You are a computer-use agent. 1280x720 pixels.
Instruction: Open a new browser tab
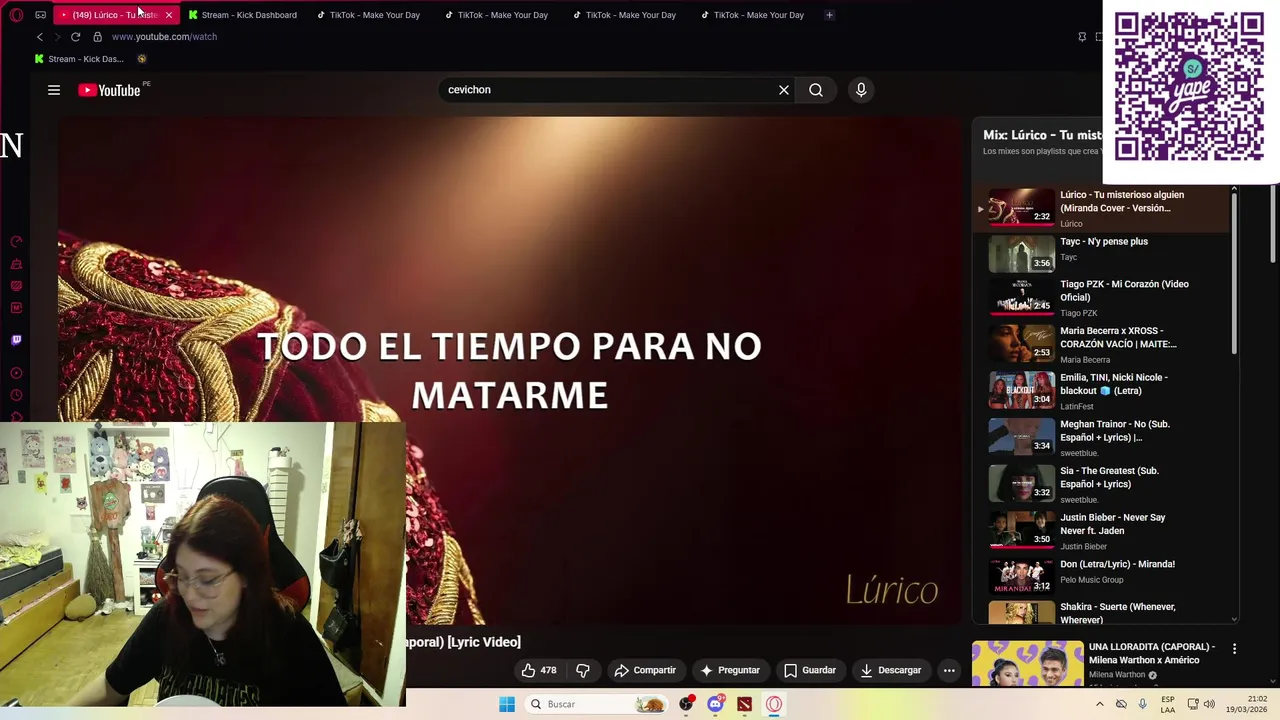(x=829, y=15)
